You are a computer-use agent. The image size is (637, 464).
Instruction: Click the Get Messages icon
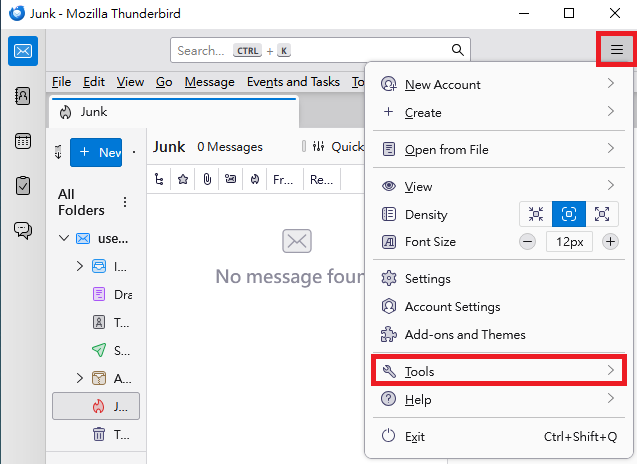coord(58,152)
